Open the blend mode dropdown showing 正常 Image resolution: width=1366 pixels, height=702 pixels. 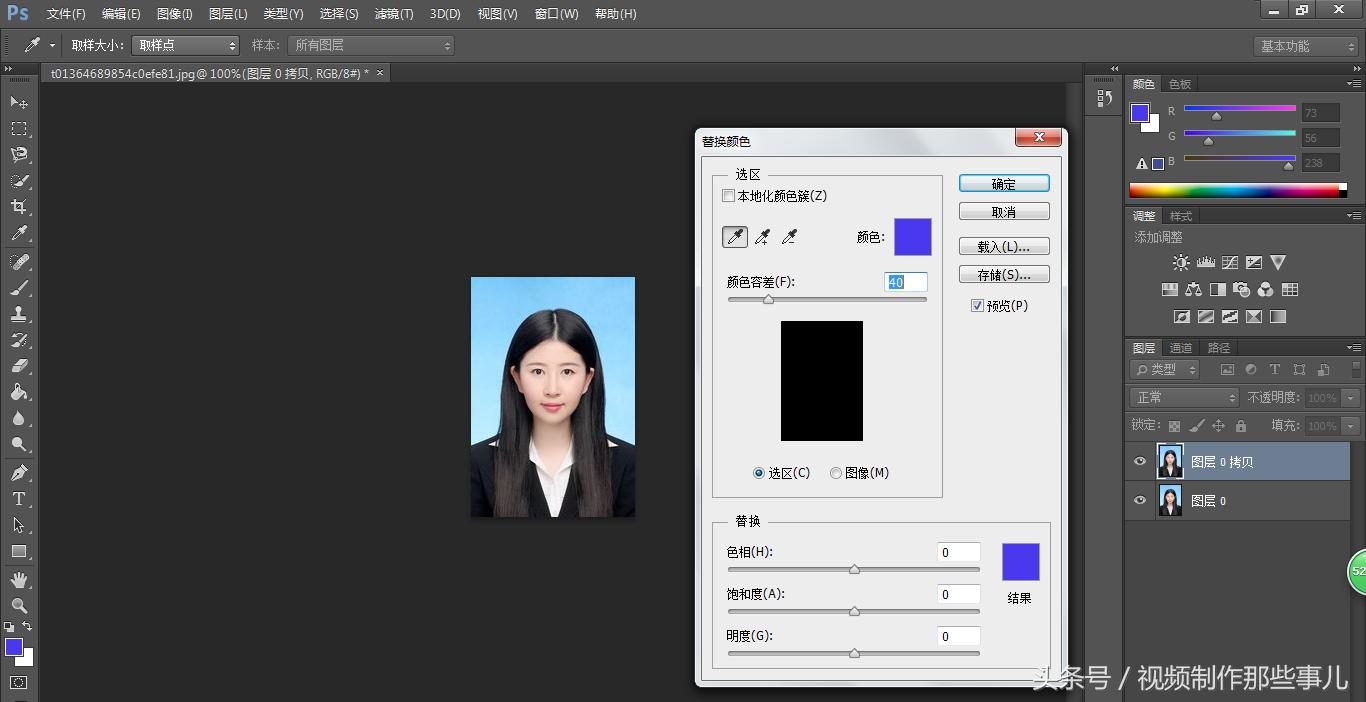click(1183, 397)
